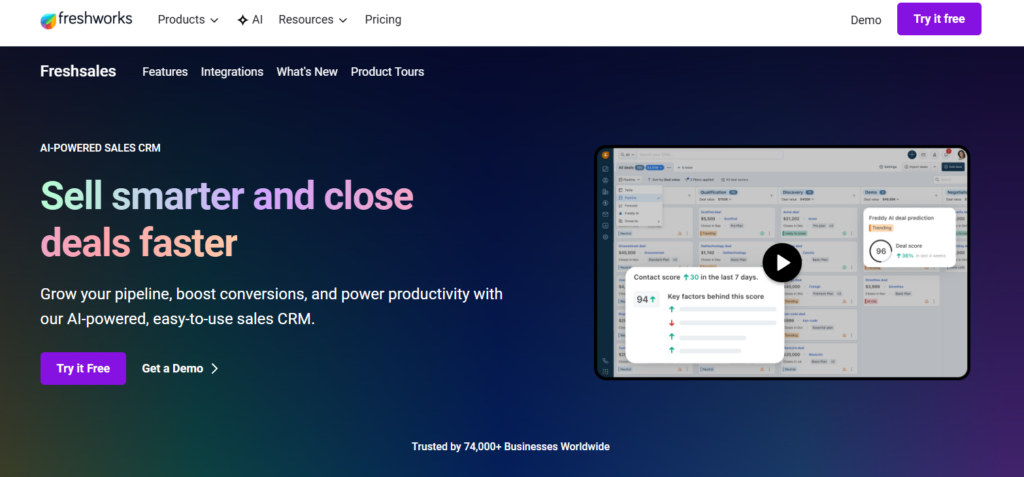Open the Integrations tab
Viewport: 1024px width, 477px height.
pos(232,72)
